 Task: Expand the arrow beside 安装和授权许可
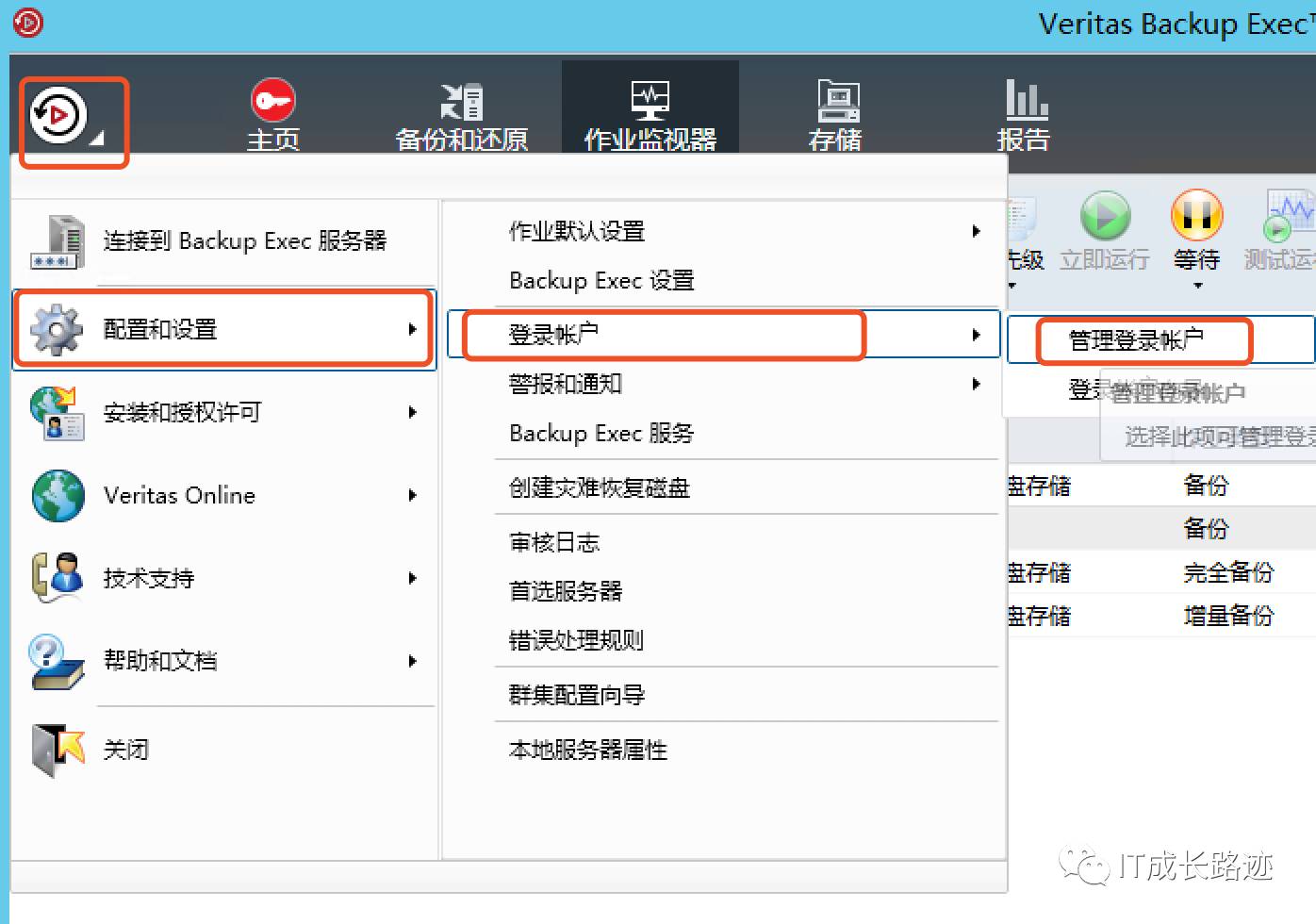412,412
